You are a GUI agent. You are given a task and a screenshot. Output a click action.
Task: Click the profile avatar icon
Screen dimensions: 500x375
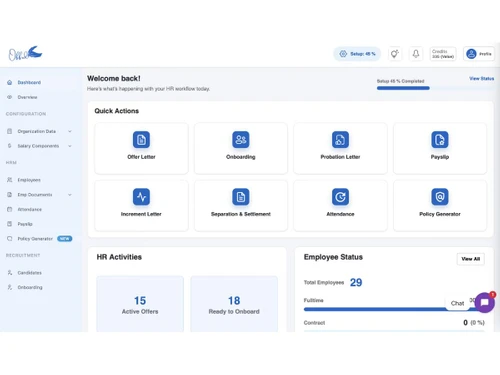coord(471,54)
